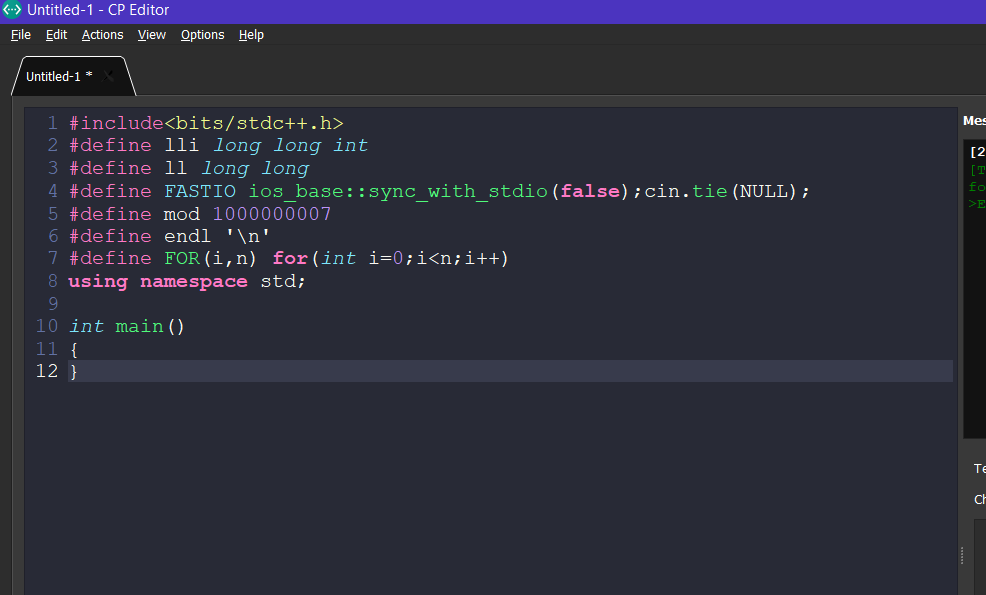The width and height of the screenshot is (986, 595).
Task: Click line 1 with #include<bits/stdc++.h>
Action: (206, 123)
